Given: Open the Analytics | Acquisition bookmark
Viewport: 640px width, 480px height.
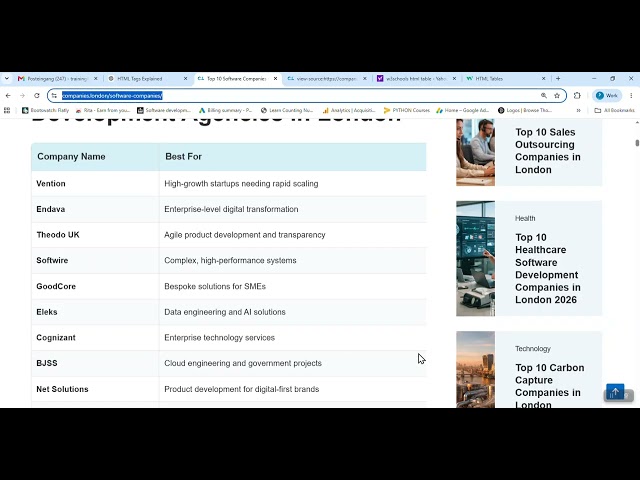Looking at the screenshot, I should tap(349, 110).
